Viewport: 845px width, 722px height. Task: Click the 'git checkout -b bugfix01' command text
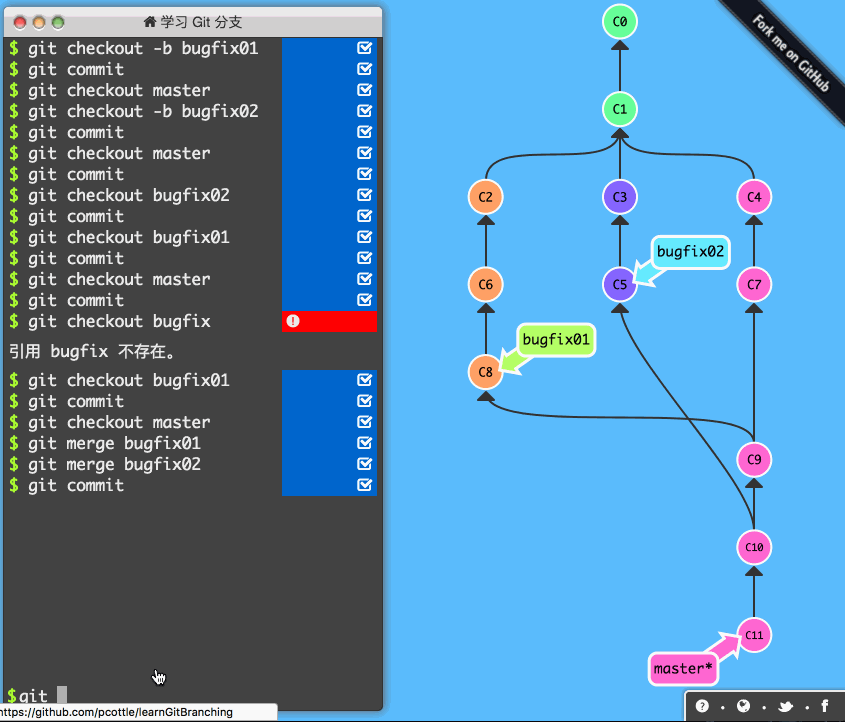143,48
